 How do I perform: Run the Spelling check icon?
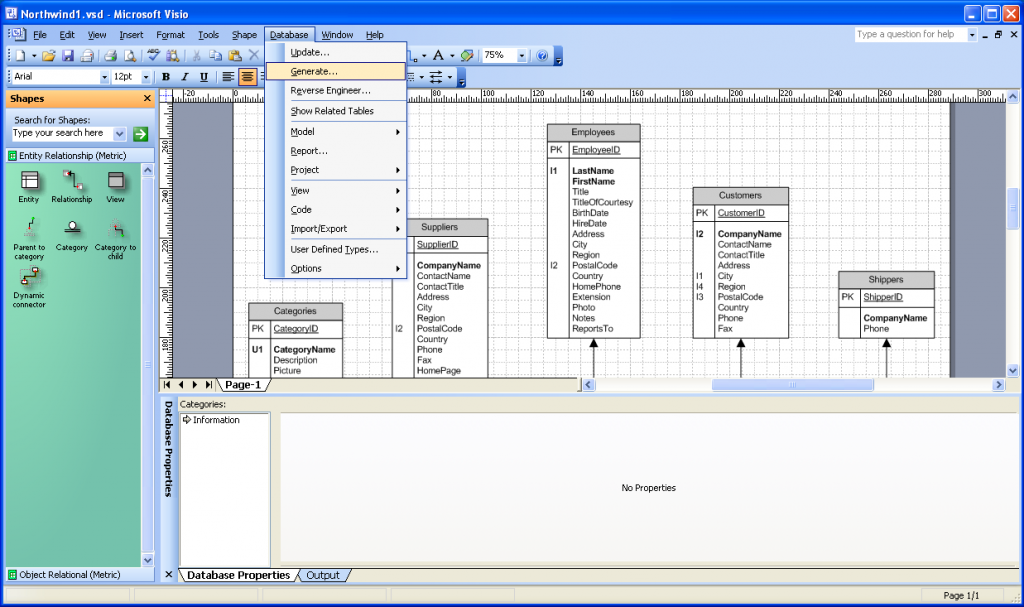153,56
